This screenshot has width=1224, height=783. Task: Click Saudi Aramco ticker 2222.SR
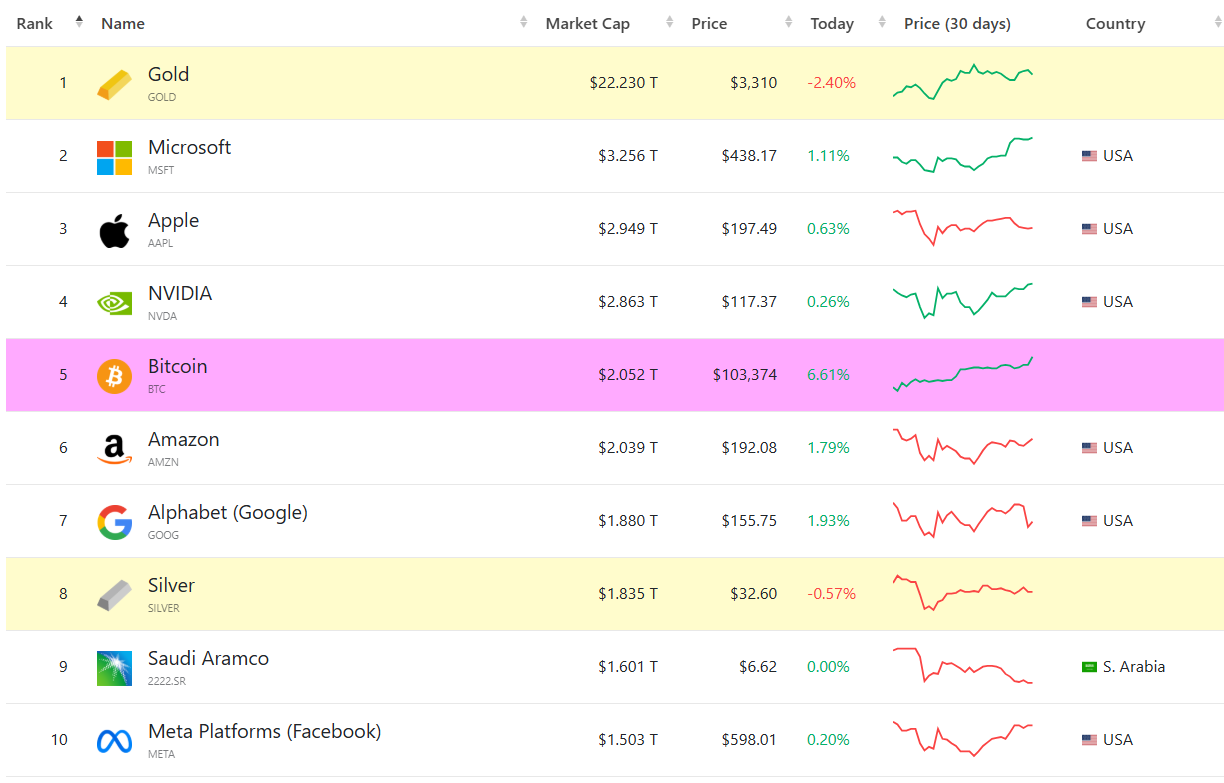(167, 681)
